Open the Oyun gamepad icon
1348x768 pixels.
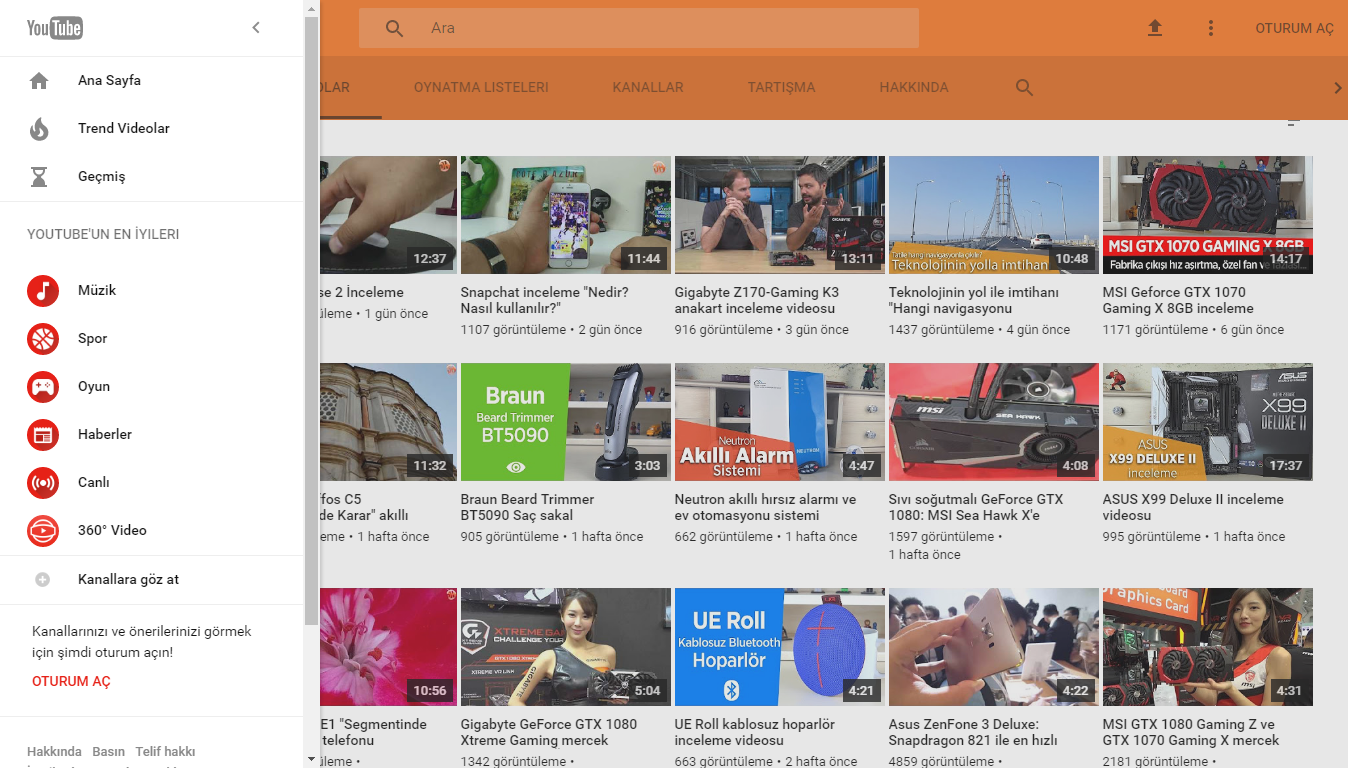point(43,387)
